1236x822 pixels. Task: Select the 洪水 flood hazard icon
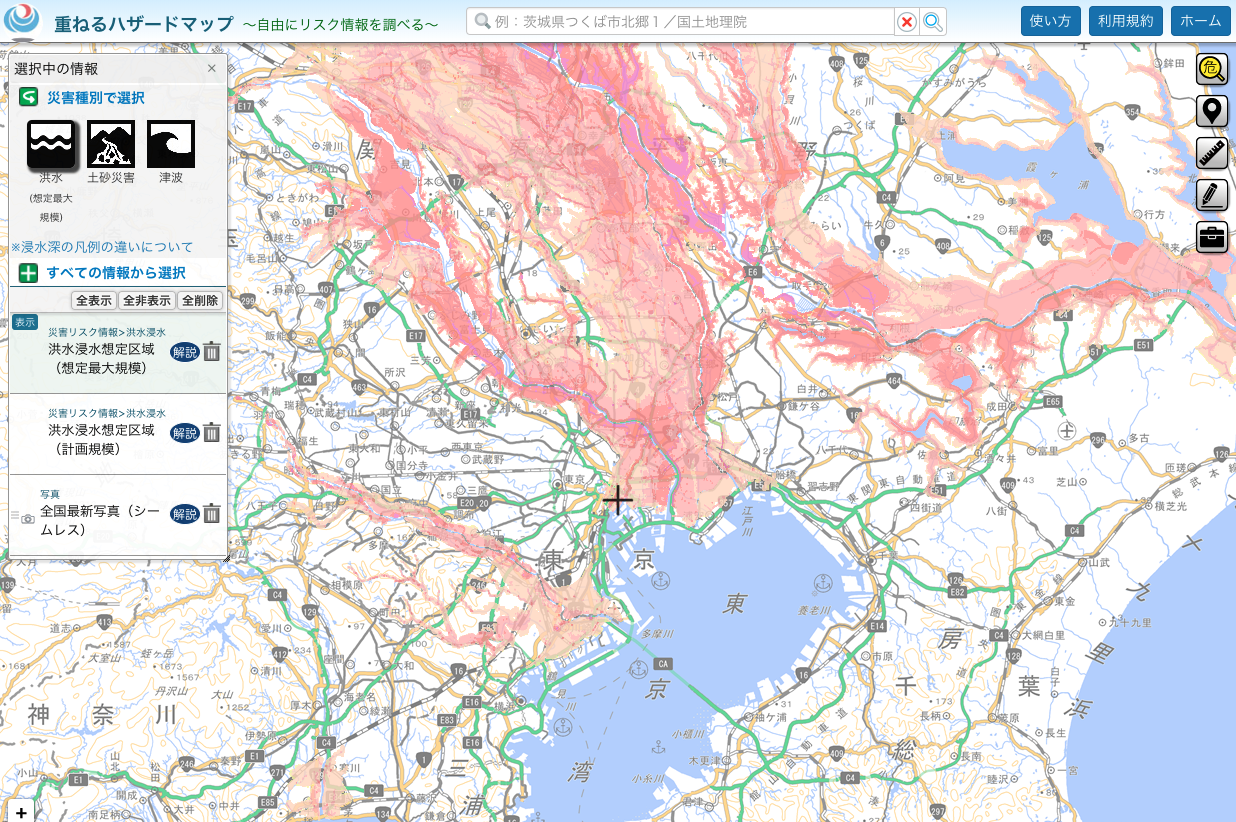click(x=51, y=145)
